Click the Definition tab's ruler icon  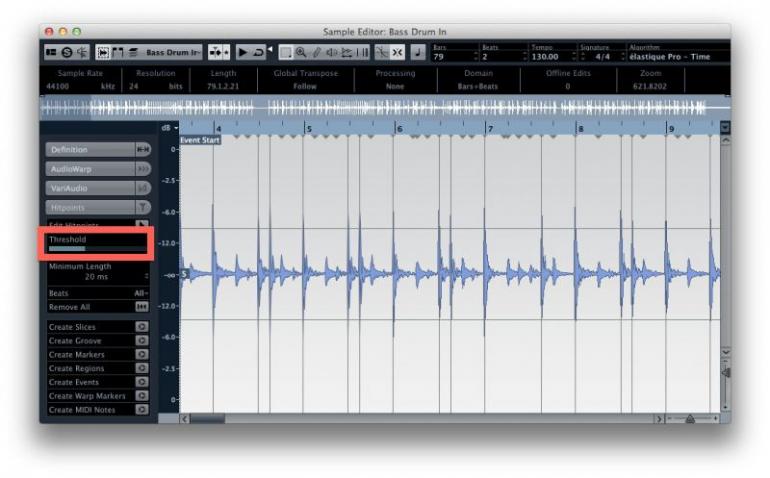(143, 149)
